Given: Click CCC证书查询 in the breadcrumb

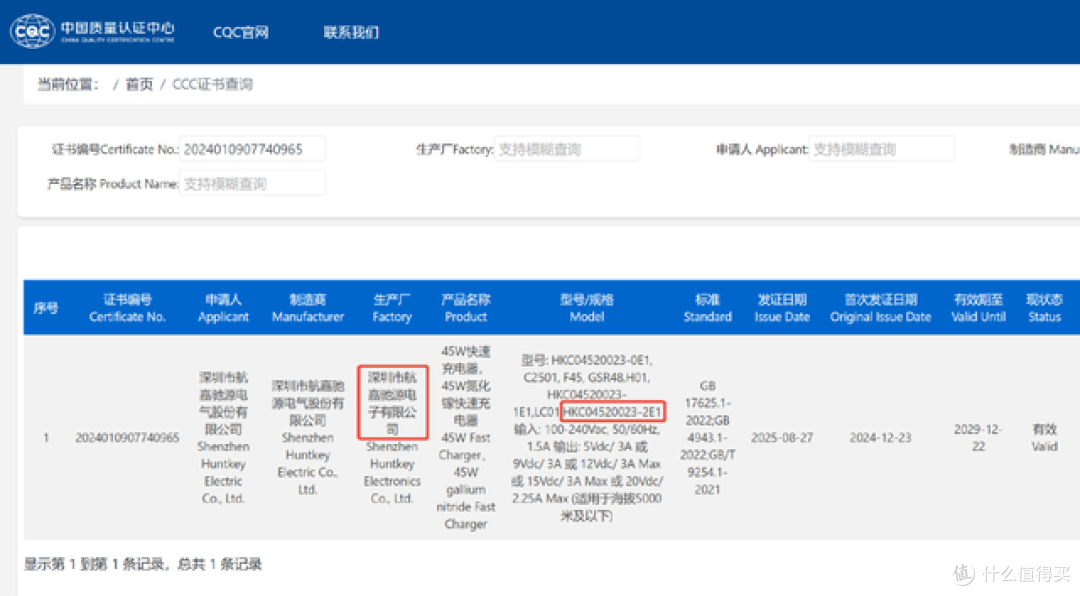Looking at the screenshot, I should (x=212, y=84).
